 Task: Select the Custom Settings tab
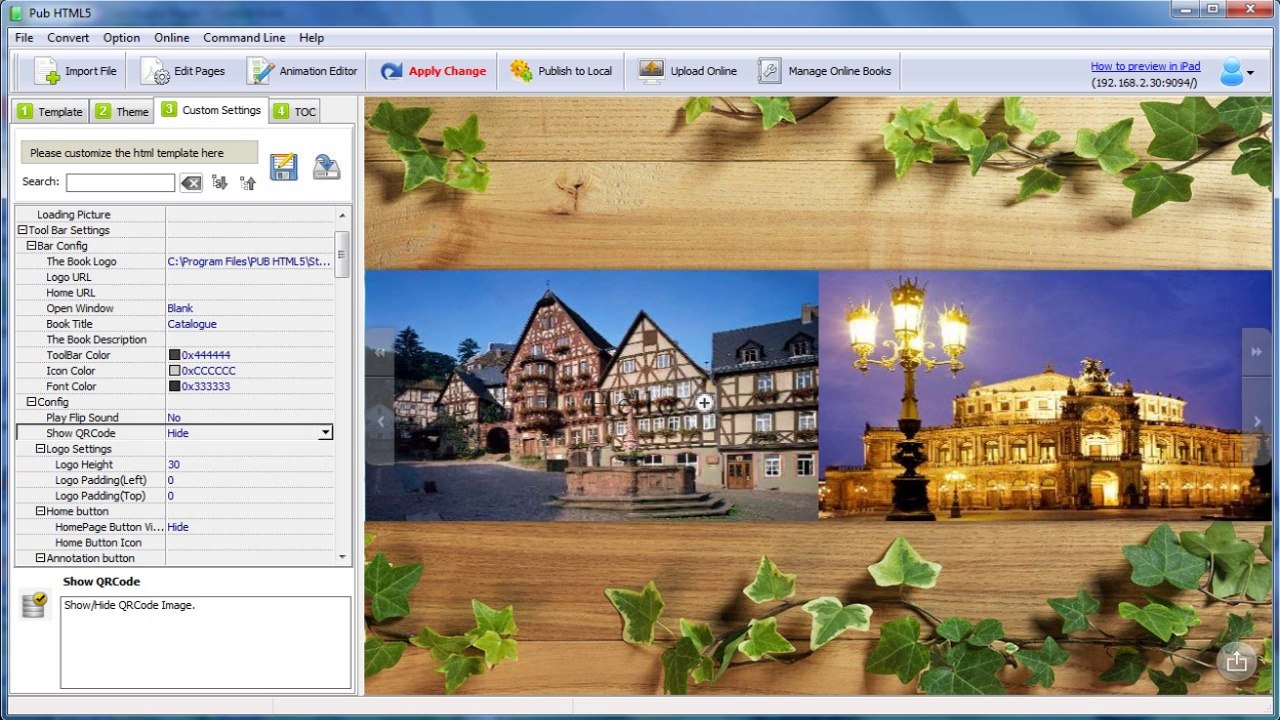point(211,110)
